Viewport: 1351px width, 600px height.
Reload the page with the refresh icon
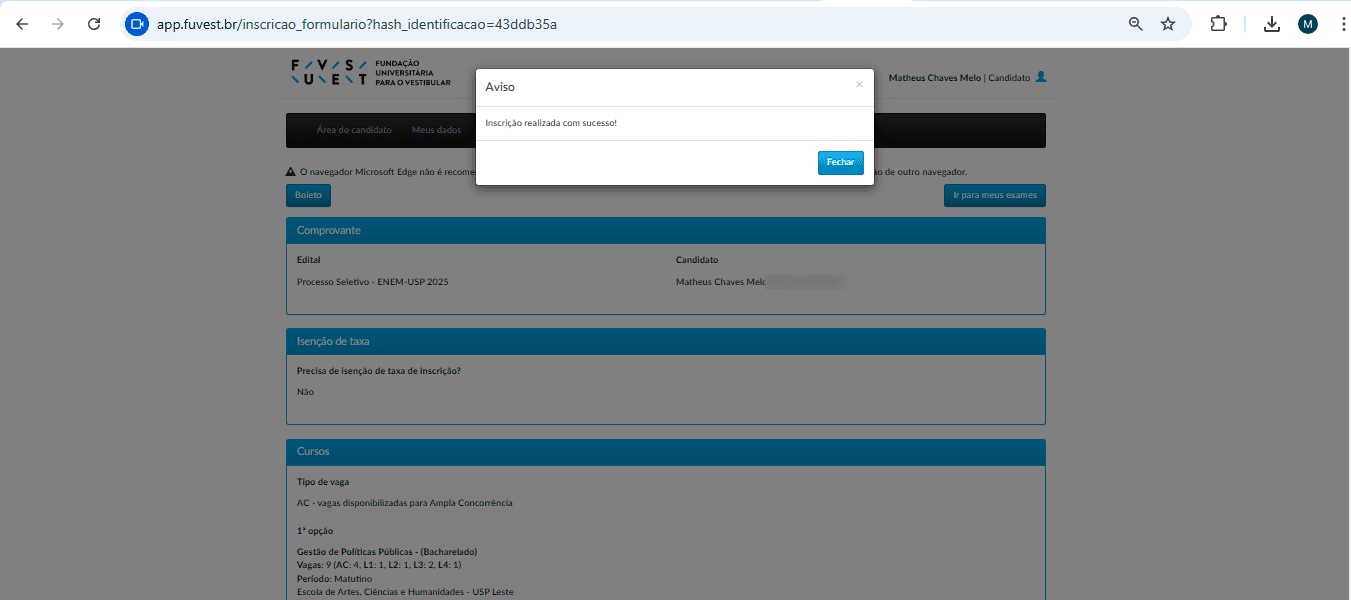click(94, 24)
